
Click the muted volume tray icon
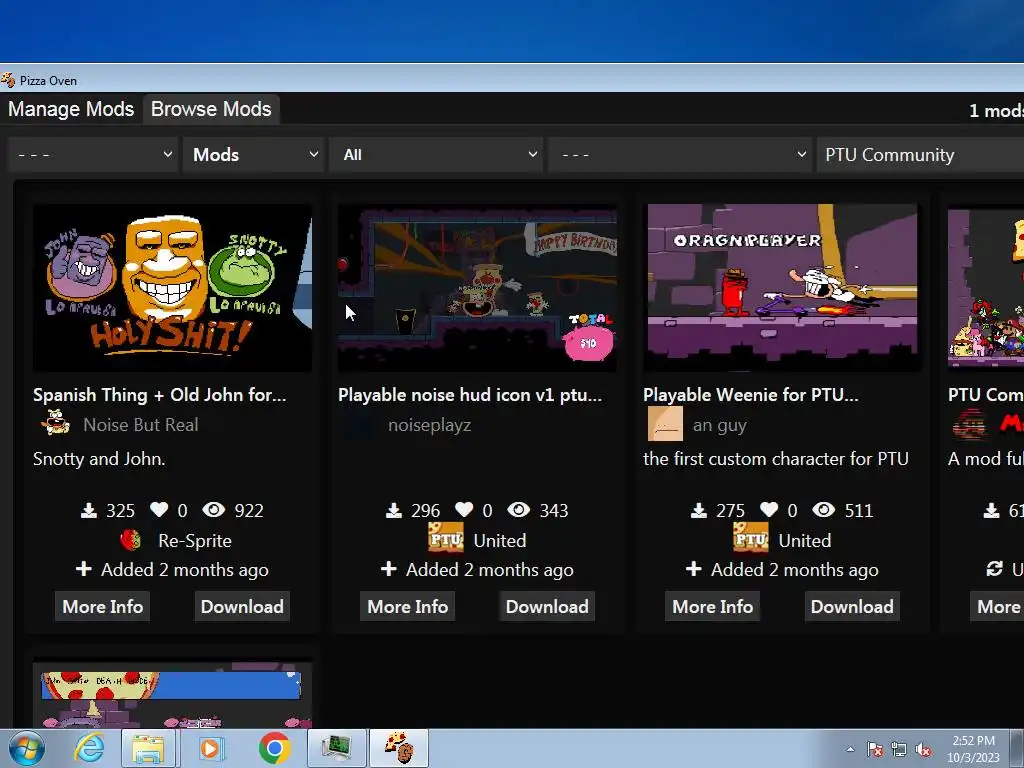point(923,750)
